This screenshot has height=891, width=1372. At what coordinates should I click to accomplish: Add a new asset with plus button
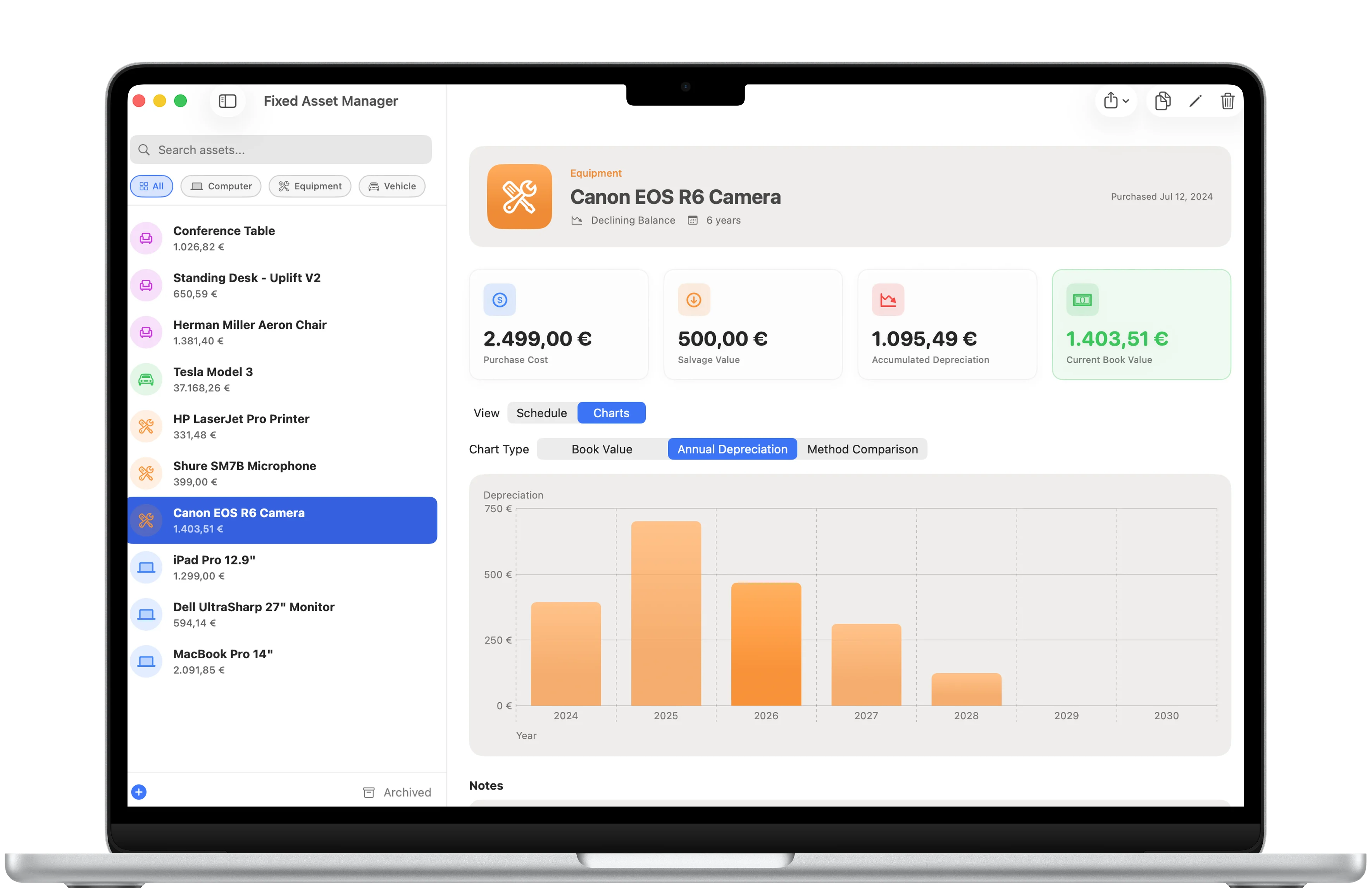[x=139, y=793]
